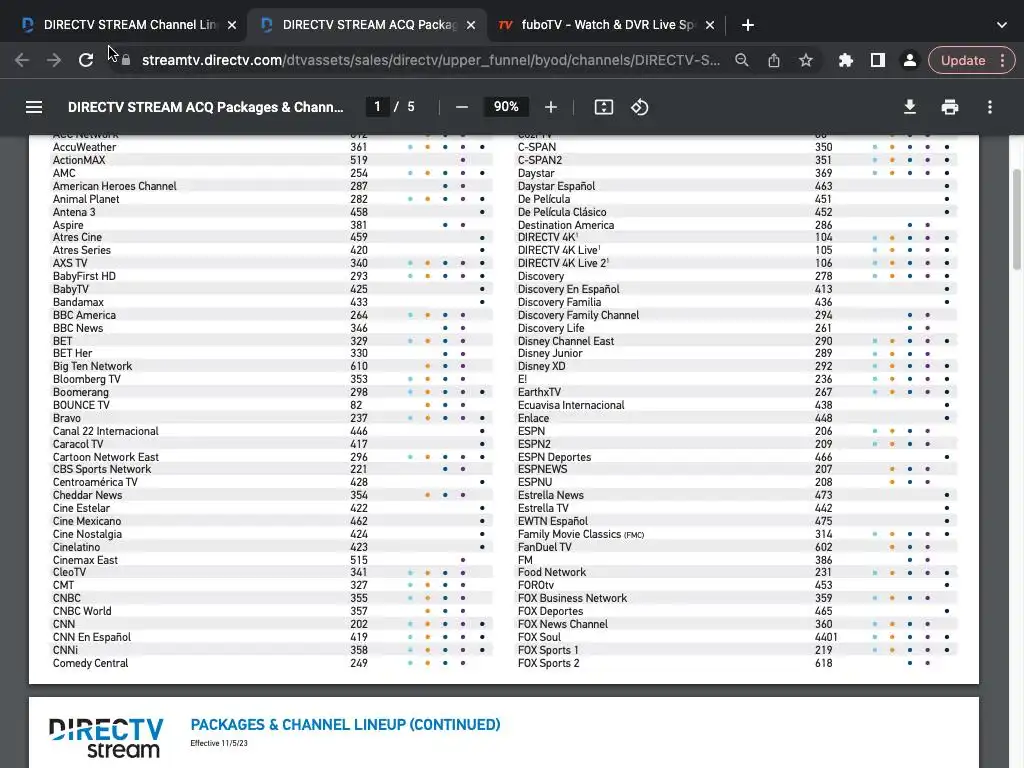
Task: Click the Animal Planet channel name
Action: point(86,199)
